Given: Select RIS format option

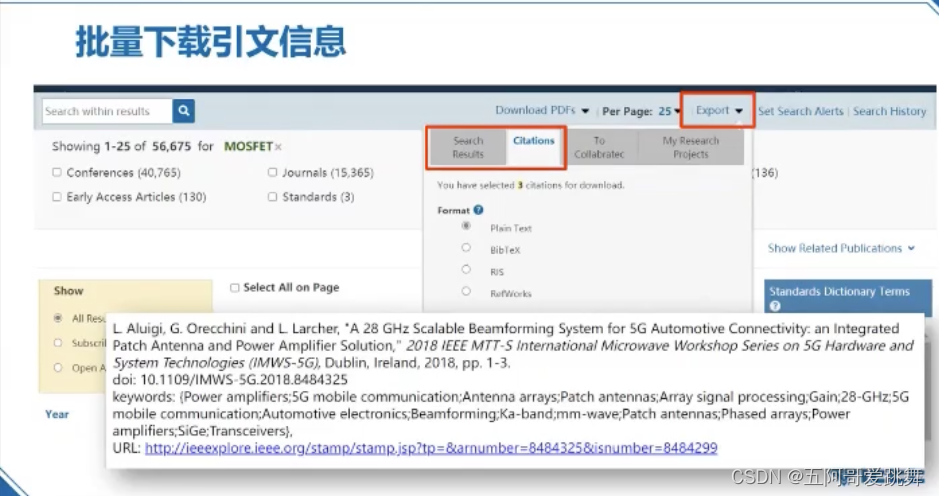Looking at the screenshot, I should tap(466, 270).
